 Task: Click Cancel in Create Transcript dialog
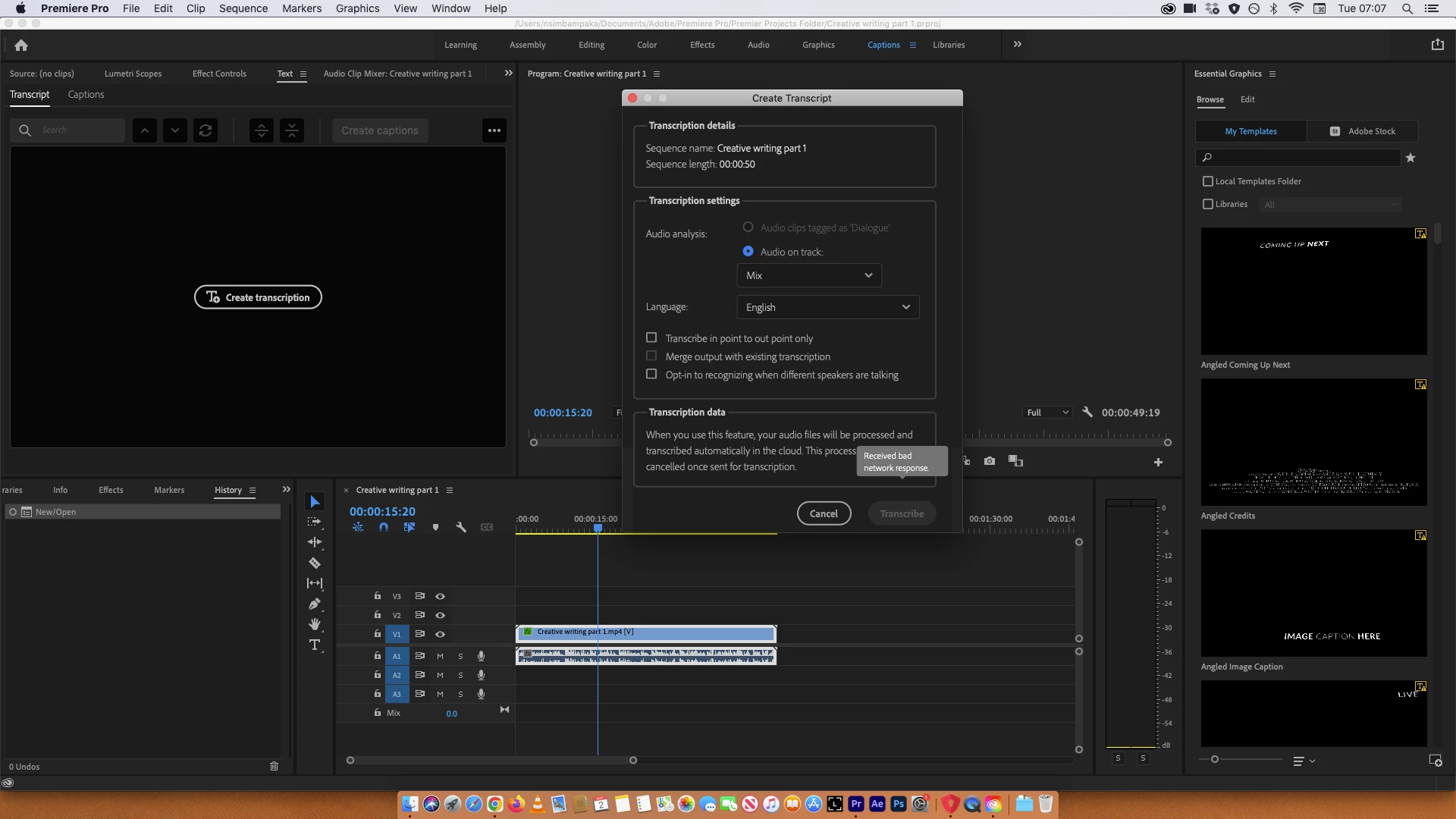(824, 513)
